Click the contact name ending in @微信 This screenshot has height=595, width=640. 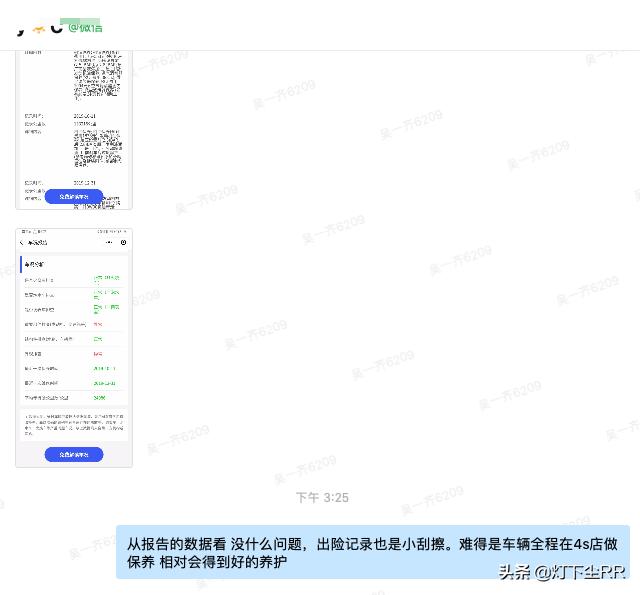[60, 27]
